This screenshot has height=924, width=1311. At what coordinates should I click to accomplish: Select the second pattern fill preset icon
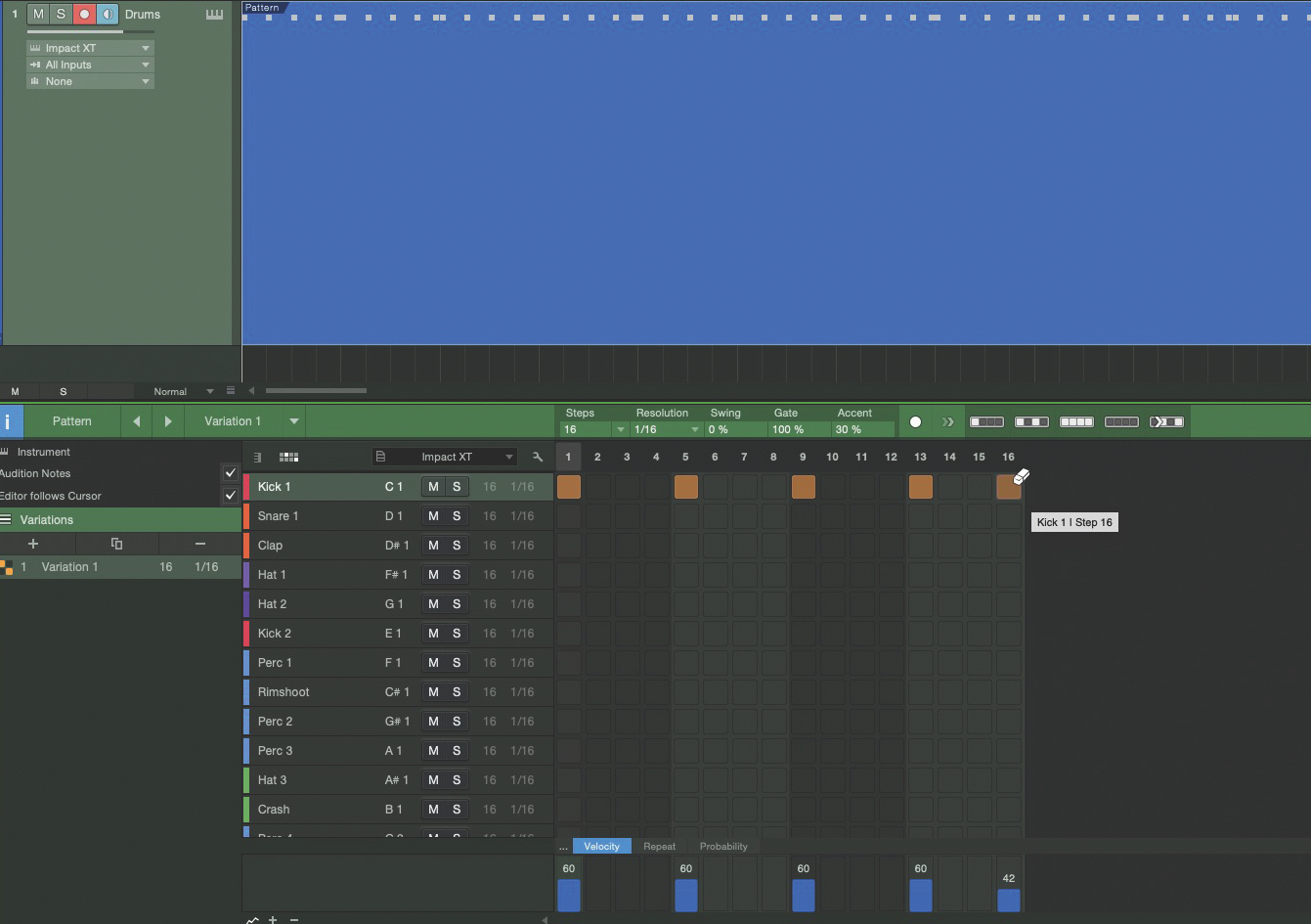[1031, 422]
